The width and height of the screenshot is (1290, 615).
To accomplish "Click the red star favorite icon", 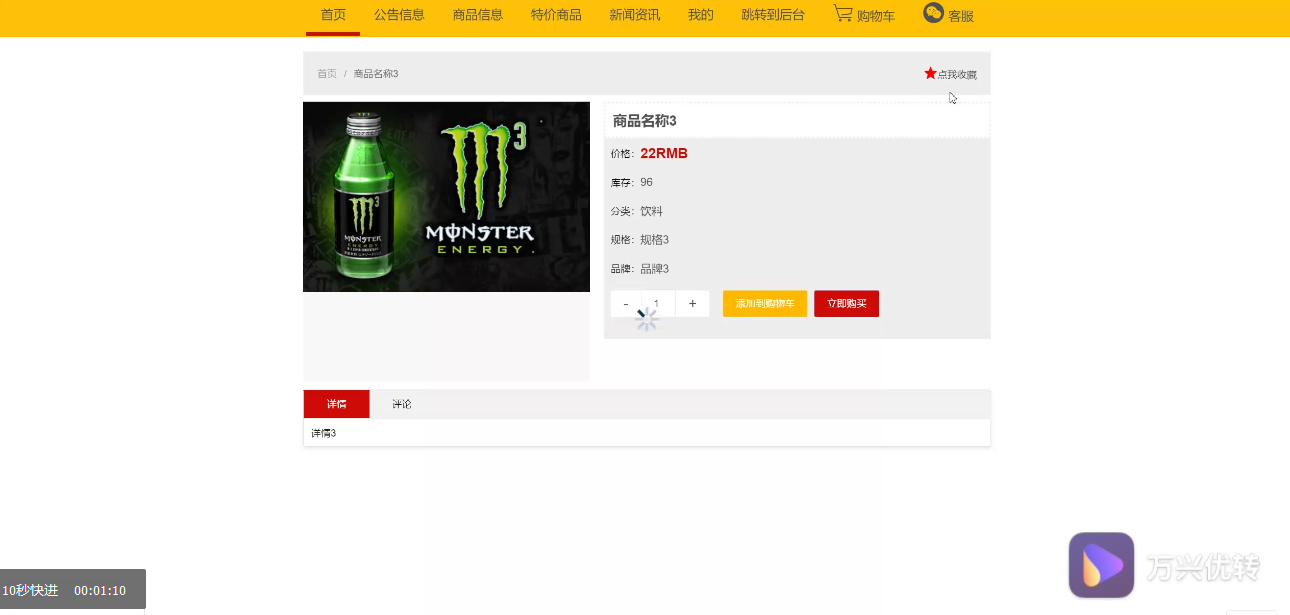I will click(930, 73).
